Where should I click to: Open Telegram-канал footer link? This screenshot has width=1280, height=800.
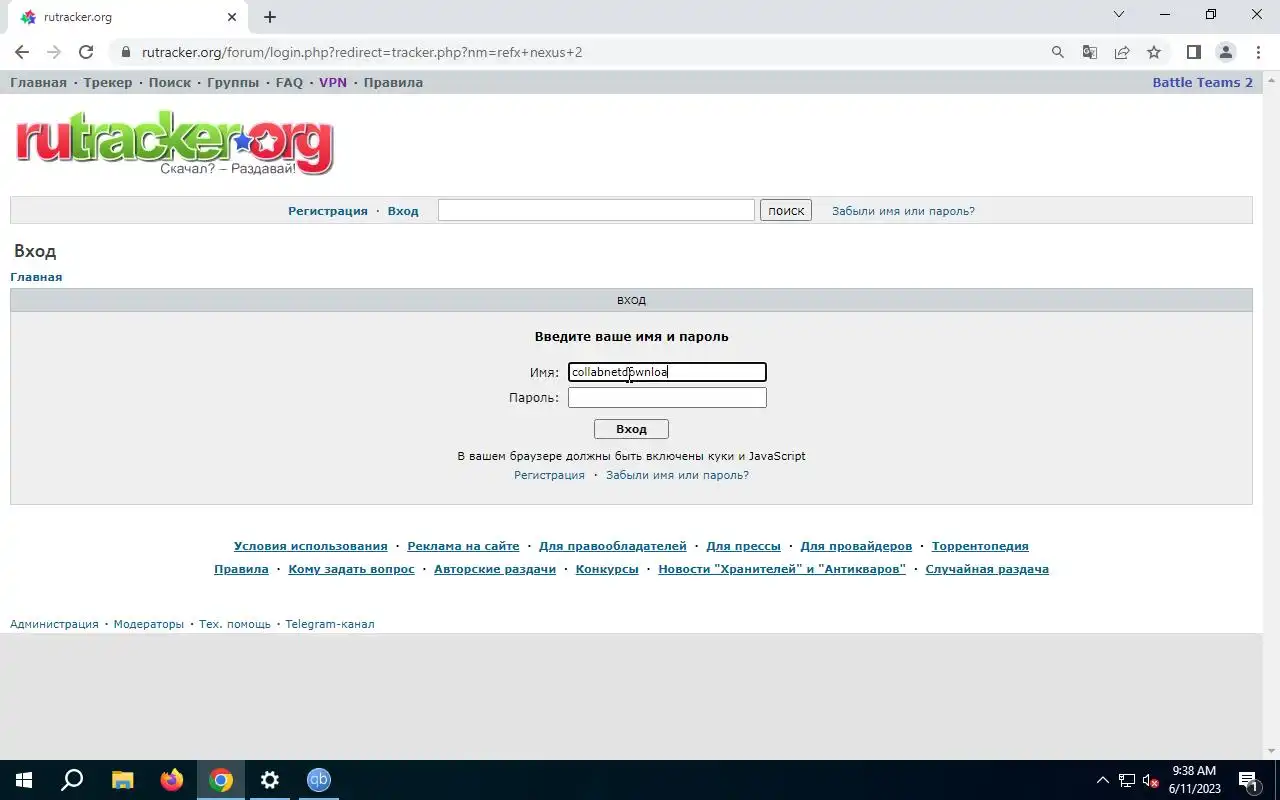(x=330, y=624)
